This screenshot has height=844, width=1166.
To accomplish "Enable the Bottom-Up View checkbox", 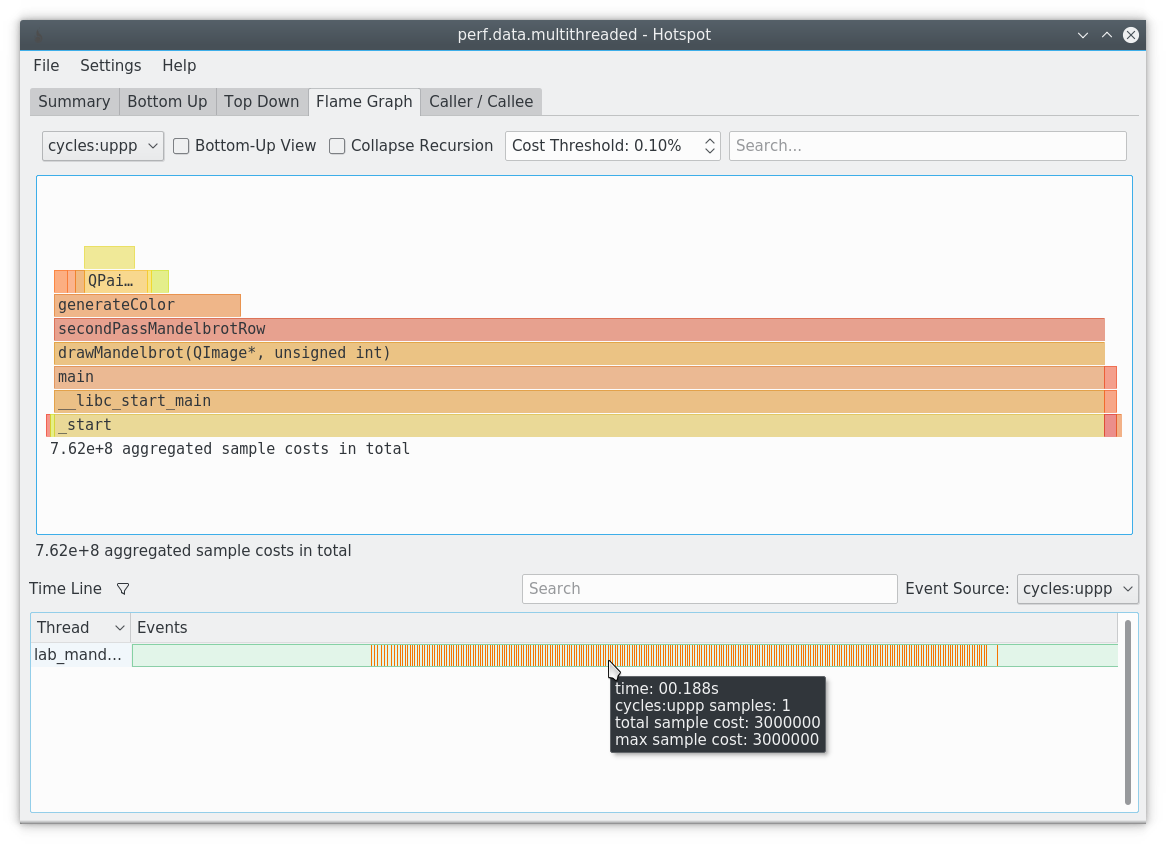I will 181,146.
